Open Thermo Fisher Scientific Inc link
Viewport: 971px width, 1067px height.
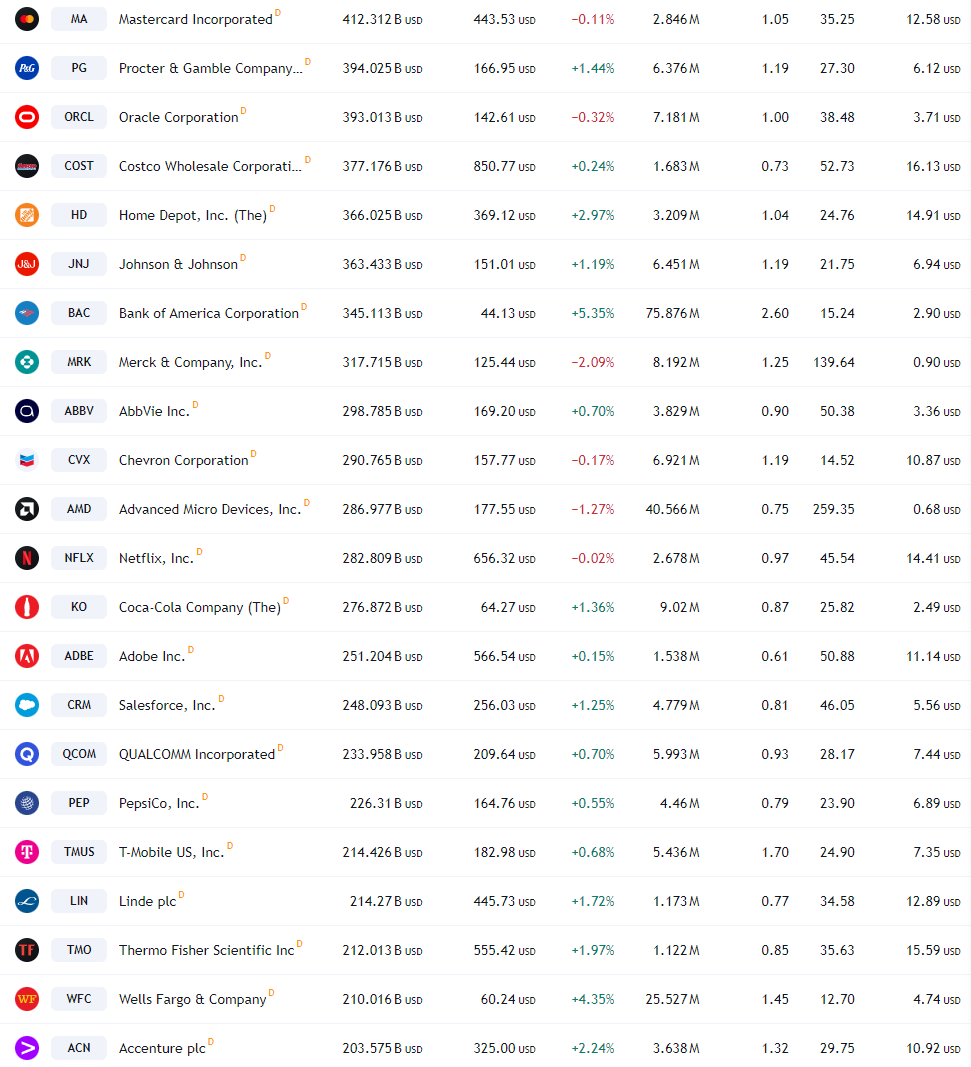click(x=207, y=950)
